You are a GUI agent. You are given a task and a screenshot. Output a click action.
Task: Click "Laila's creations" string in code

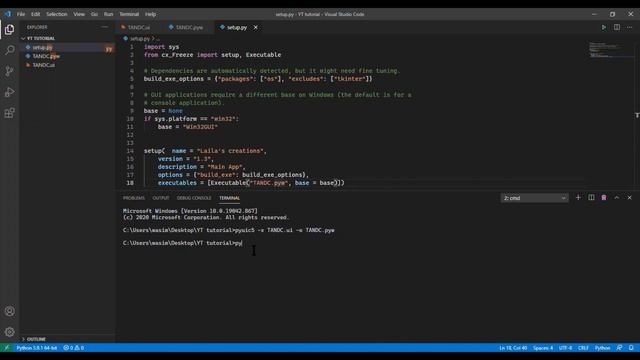[231, 151]
